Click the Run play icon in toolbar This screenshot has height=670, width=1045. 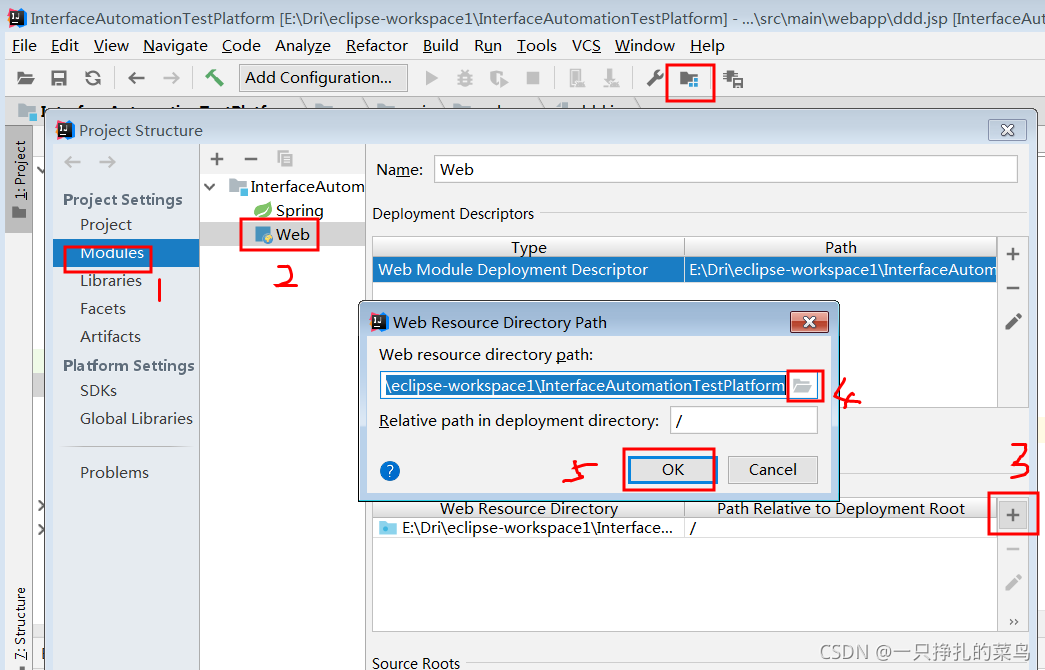click(432, 79)
